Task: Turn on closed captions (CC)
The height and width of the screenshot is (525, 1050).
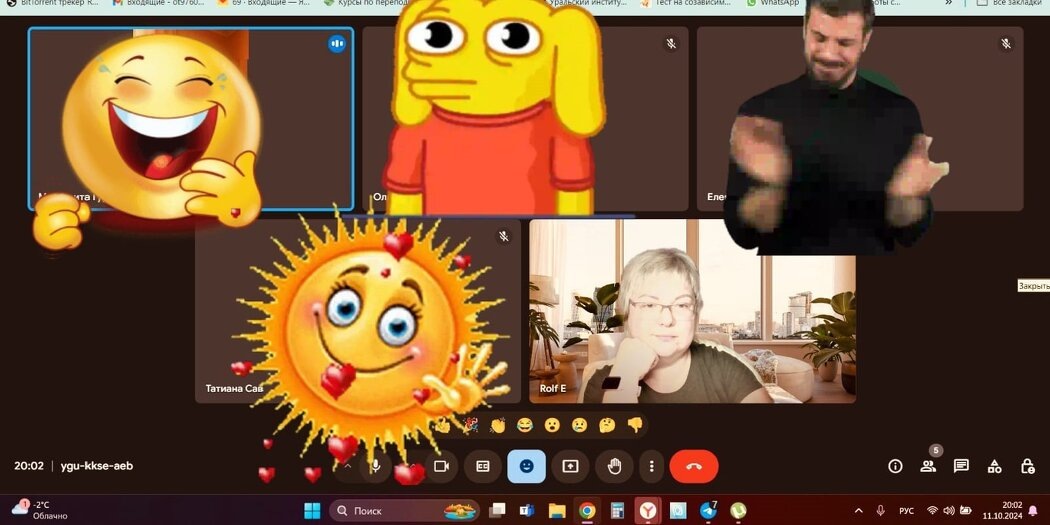Action: pyautogui.click(x=483, y=466)
